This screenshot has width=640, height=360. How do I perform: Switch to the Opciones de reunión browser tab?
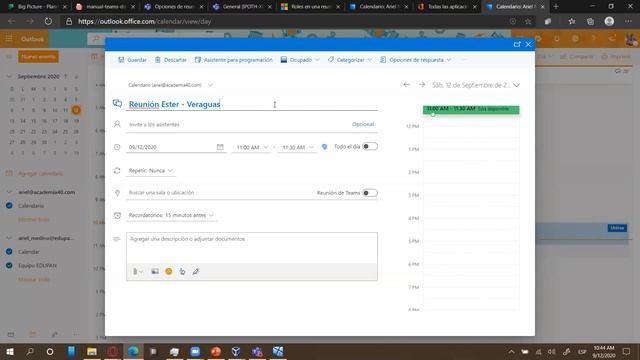point(174,7)
